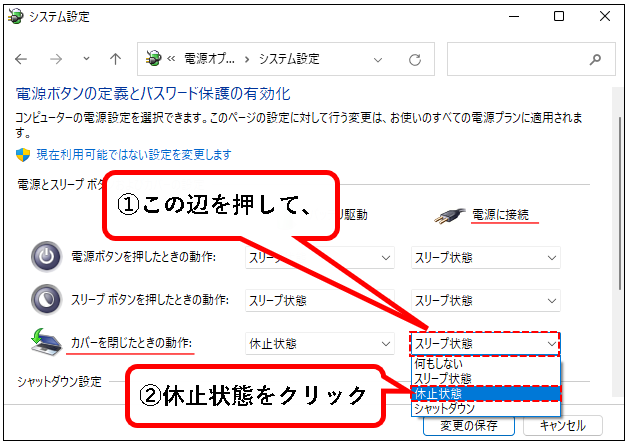Click the 電源オプ... breadcrumb
Viewport: 631px width, 444px height.
pyautogui.click(x=209, y=59)
